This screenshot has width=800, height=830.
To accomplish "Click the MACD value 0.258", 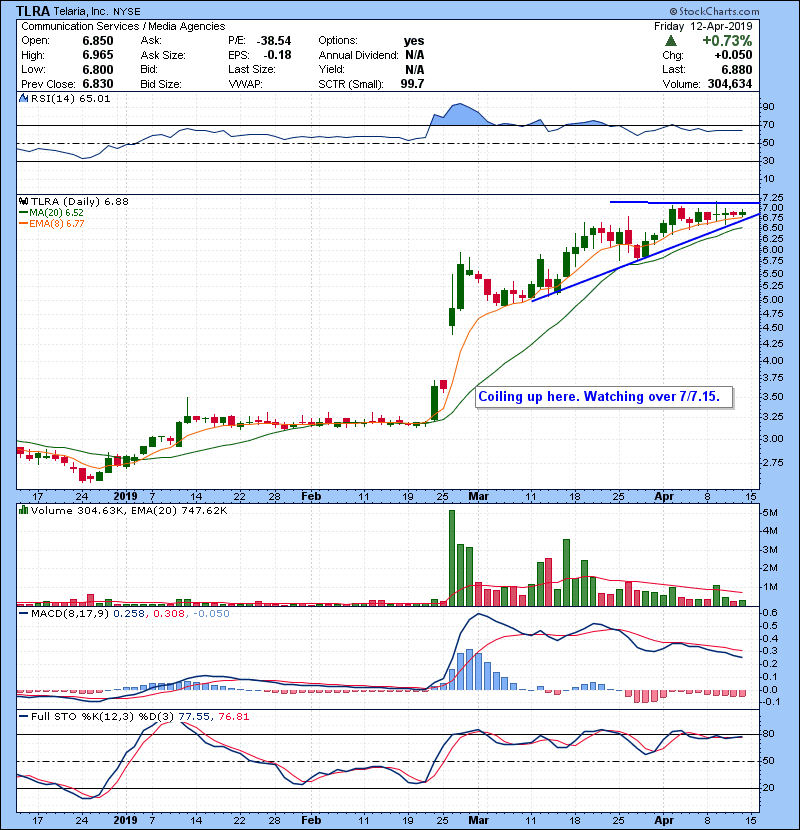I will 129,614.
